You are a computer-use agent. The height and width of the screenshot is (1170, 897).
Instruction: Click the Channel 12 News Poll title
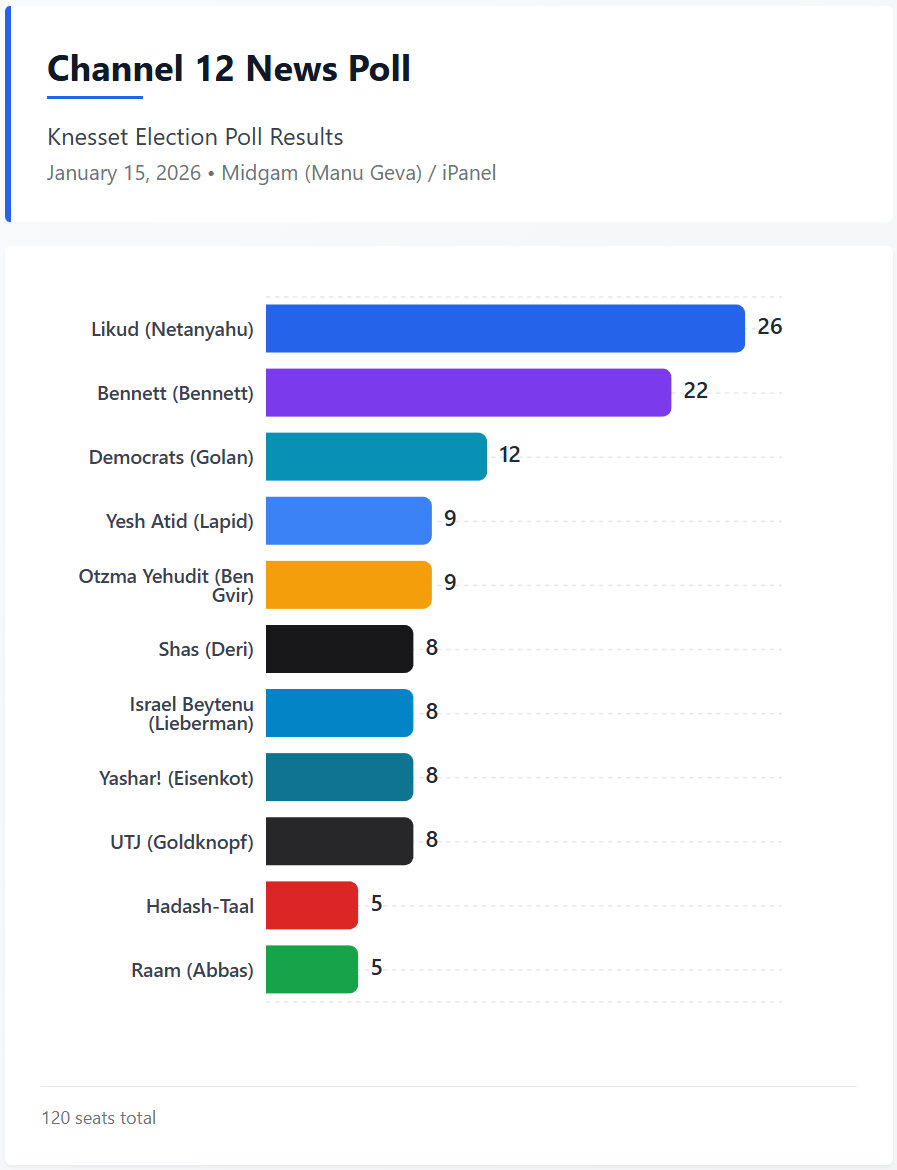click(x=229, y=69)
